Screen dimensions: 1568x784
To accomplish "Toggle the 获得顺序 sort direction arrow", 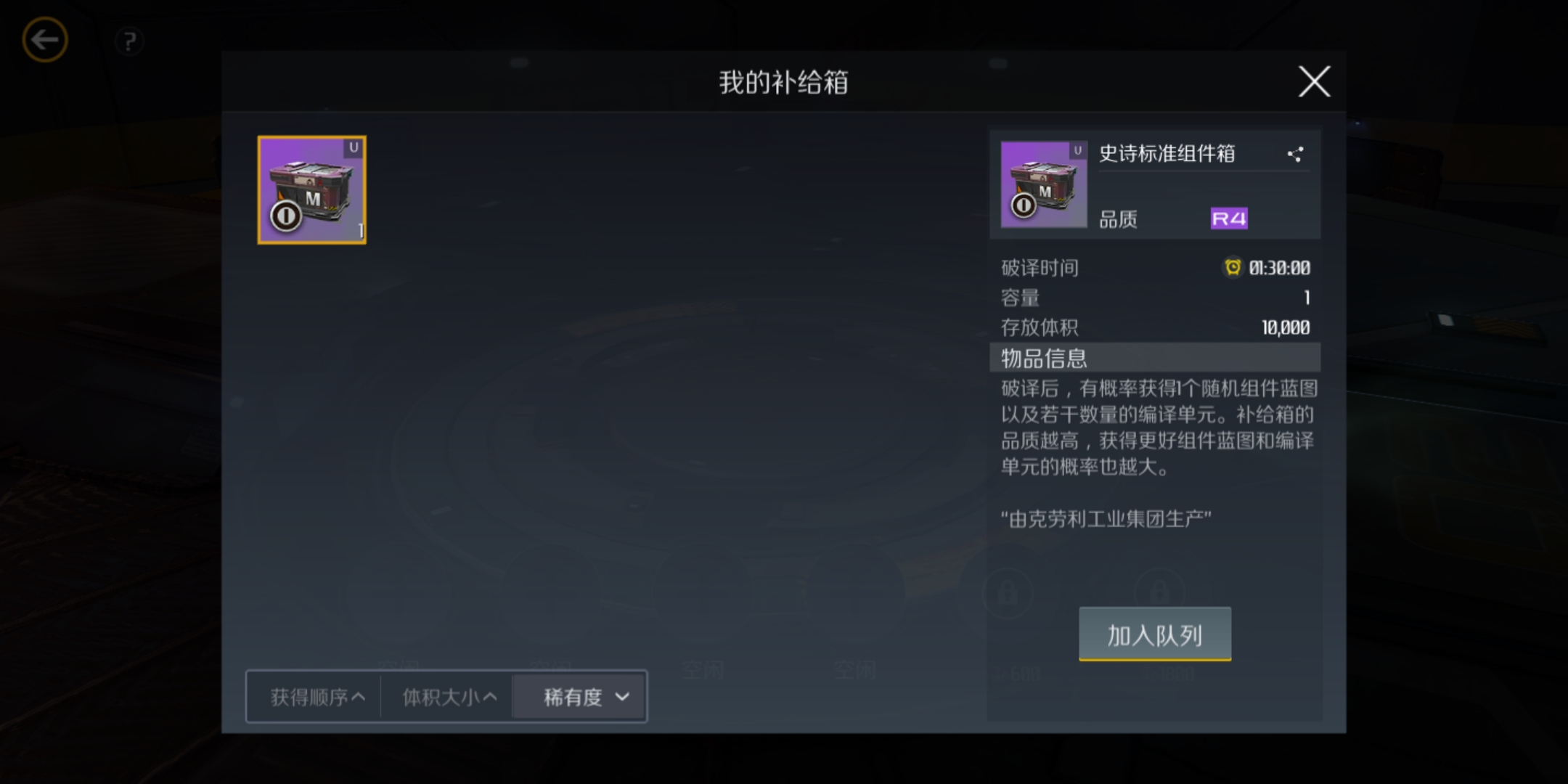I will coord(358,697).
